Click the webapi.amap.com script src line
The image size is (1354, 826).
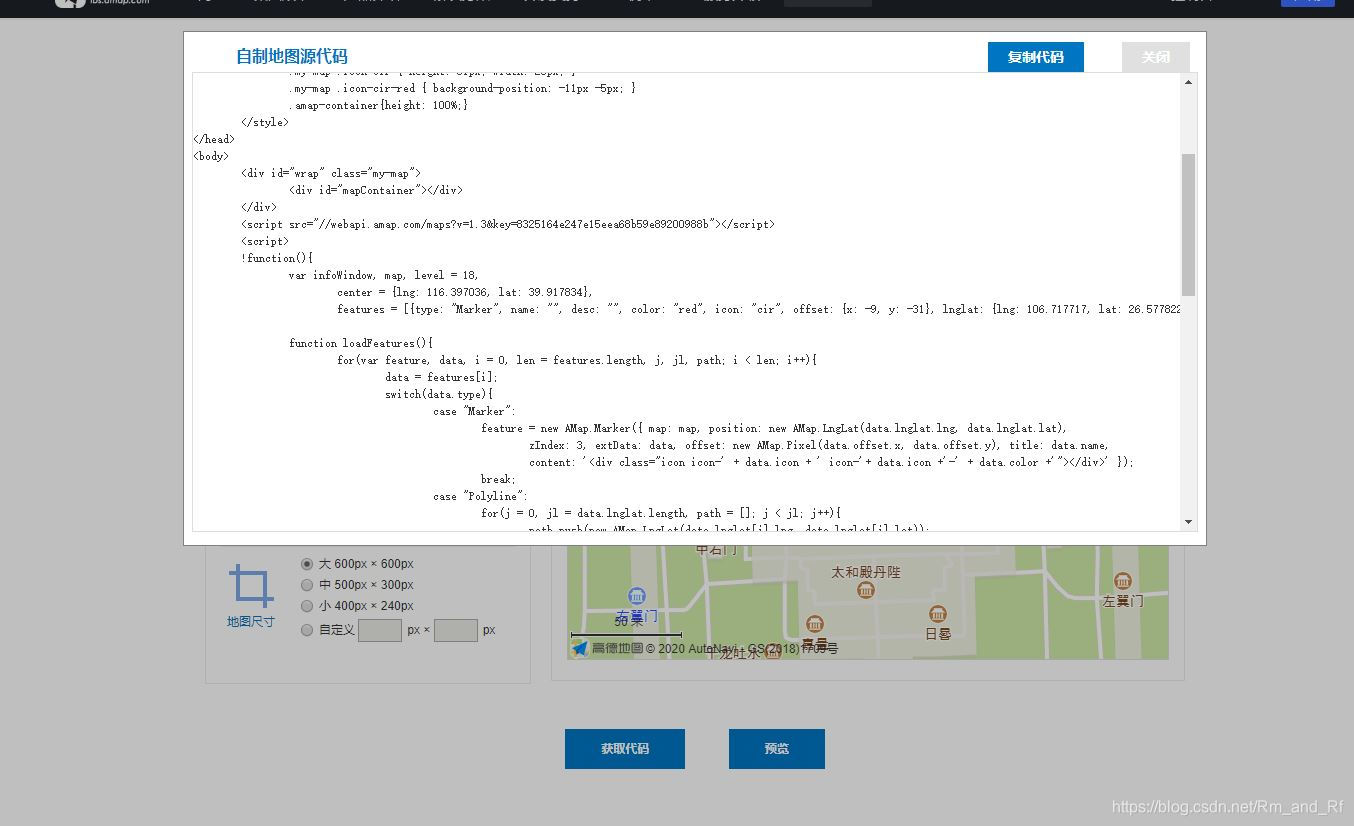507,224
